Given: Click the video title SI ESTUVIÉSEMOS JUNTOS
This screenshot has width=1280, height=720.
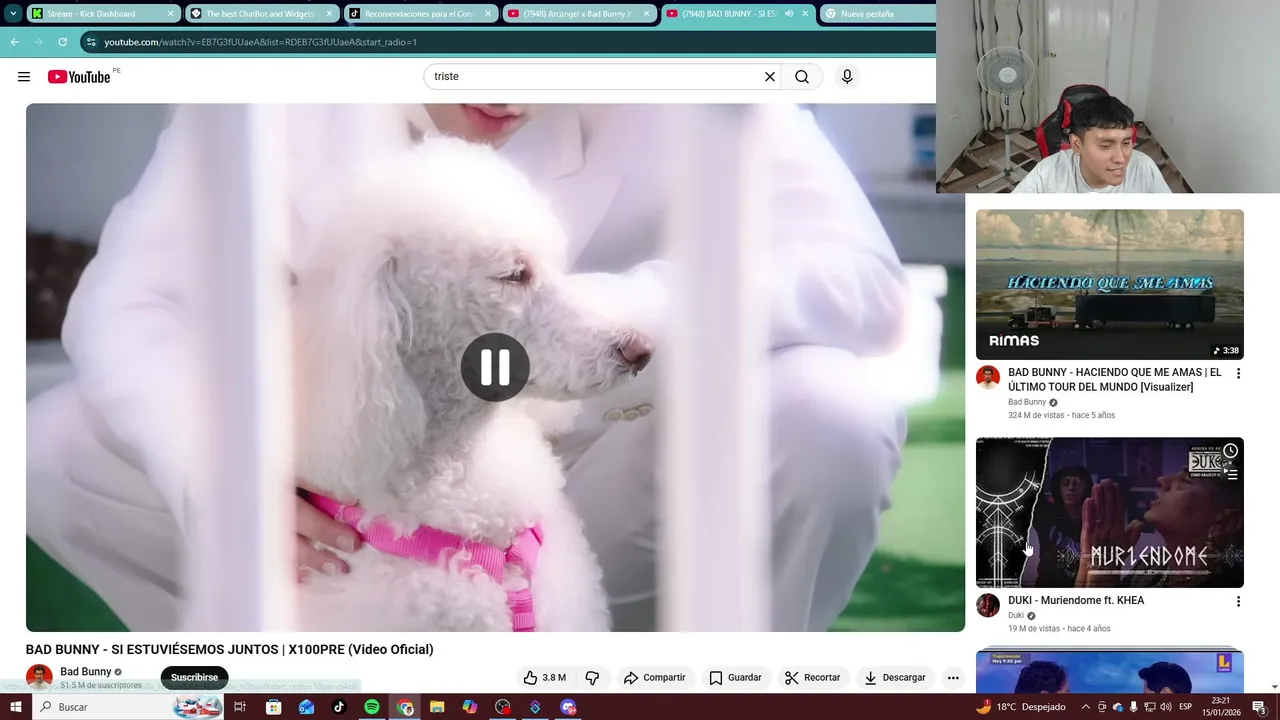Looking at the screenshot, I should tap(229, 649).
